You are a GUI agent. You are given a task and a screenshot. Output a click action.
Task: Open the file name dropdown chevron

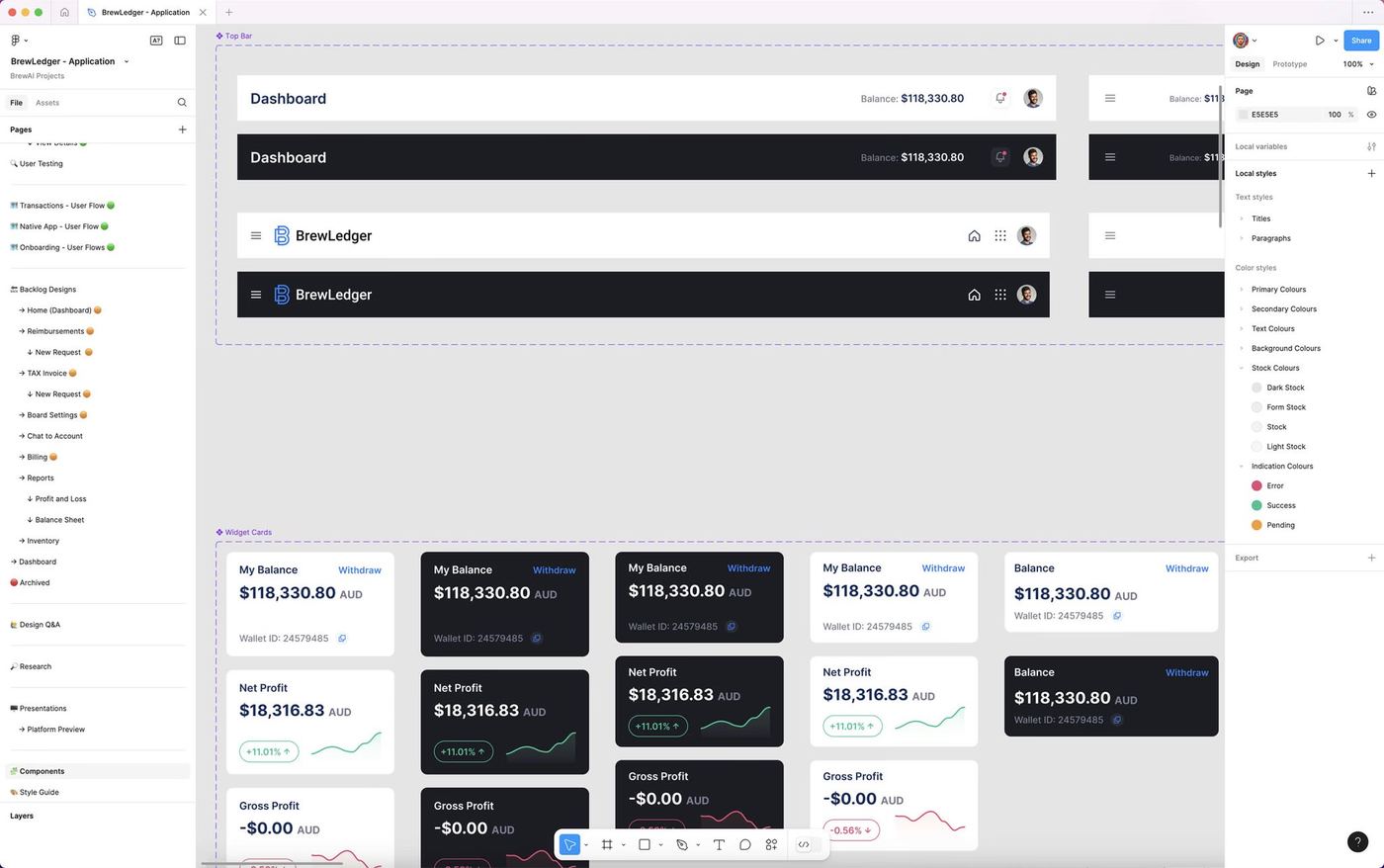tap(127, 61)
